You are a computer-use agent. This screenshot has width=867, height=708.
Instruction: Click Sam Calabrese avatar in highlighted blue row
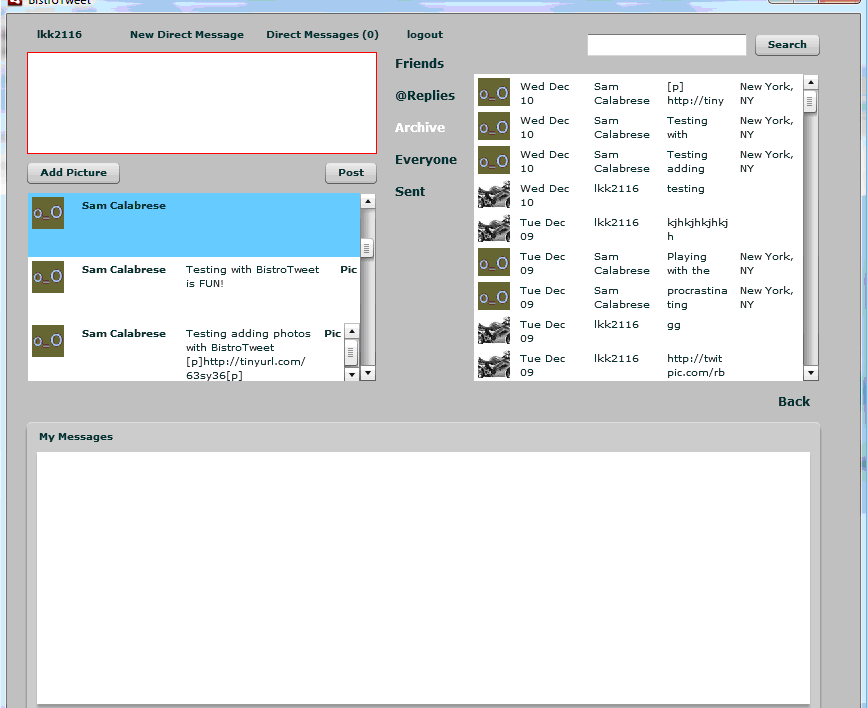click(x=48, y=213)
